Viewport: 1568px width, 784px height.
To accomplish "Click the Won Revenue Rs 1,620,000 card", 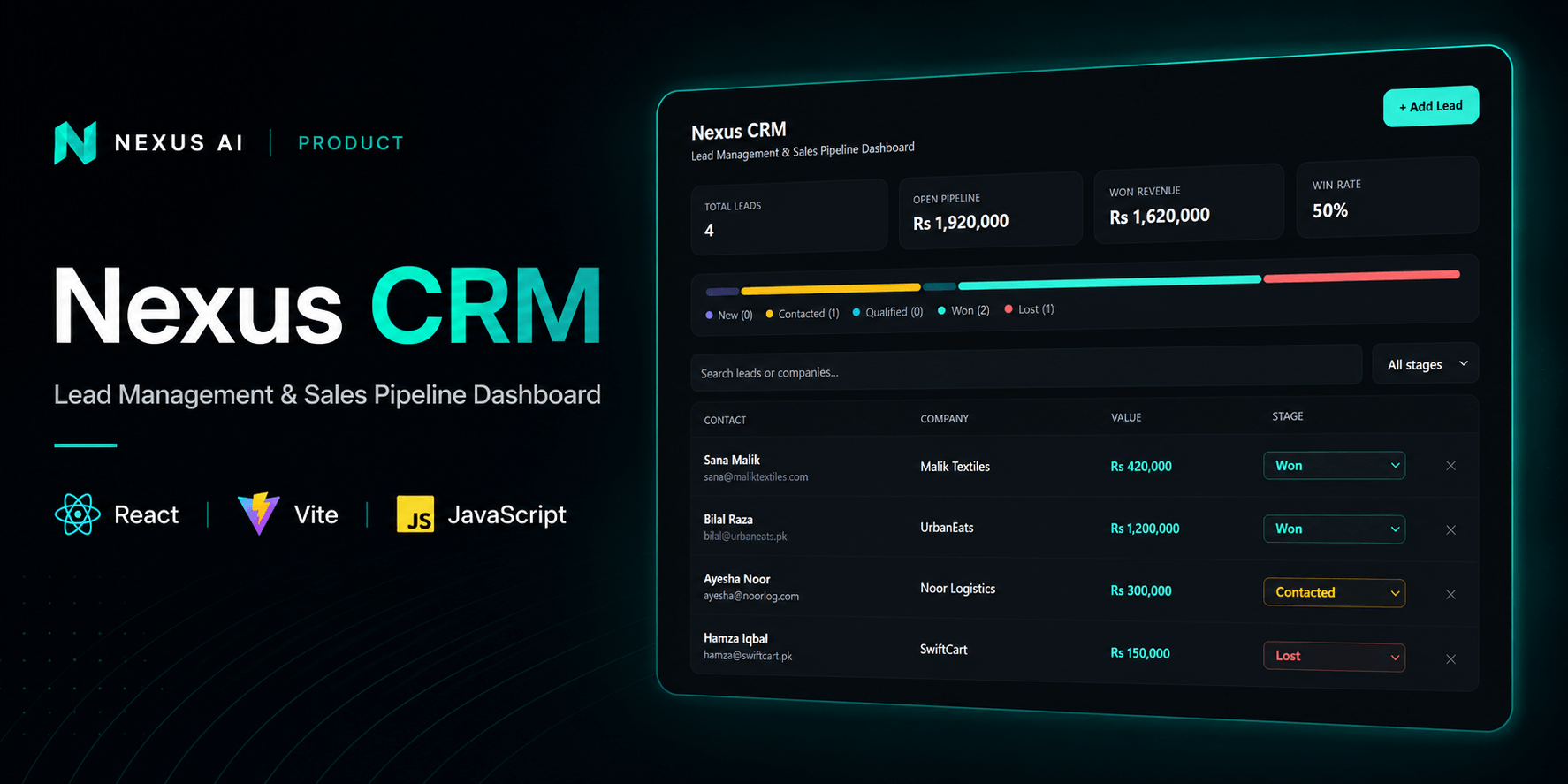I will tap(1189, 203).
